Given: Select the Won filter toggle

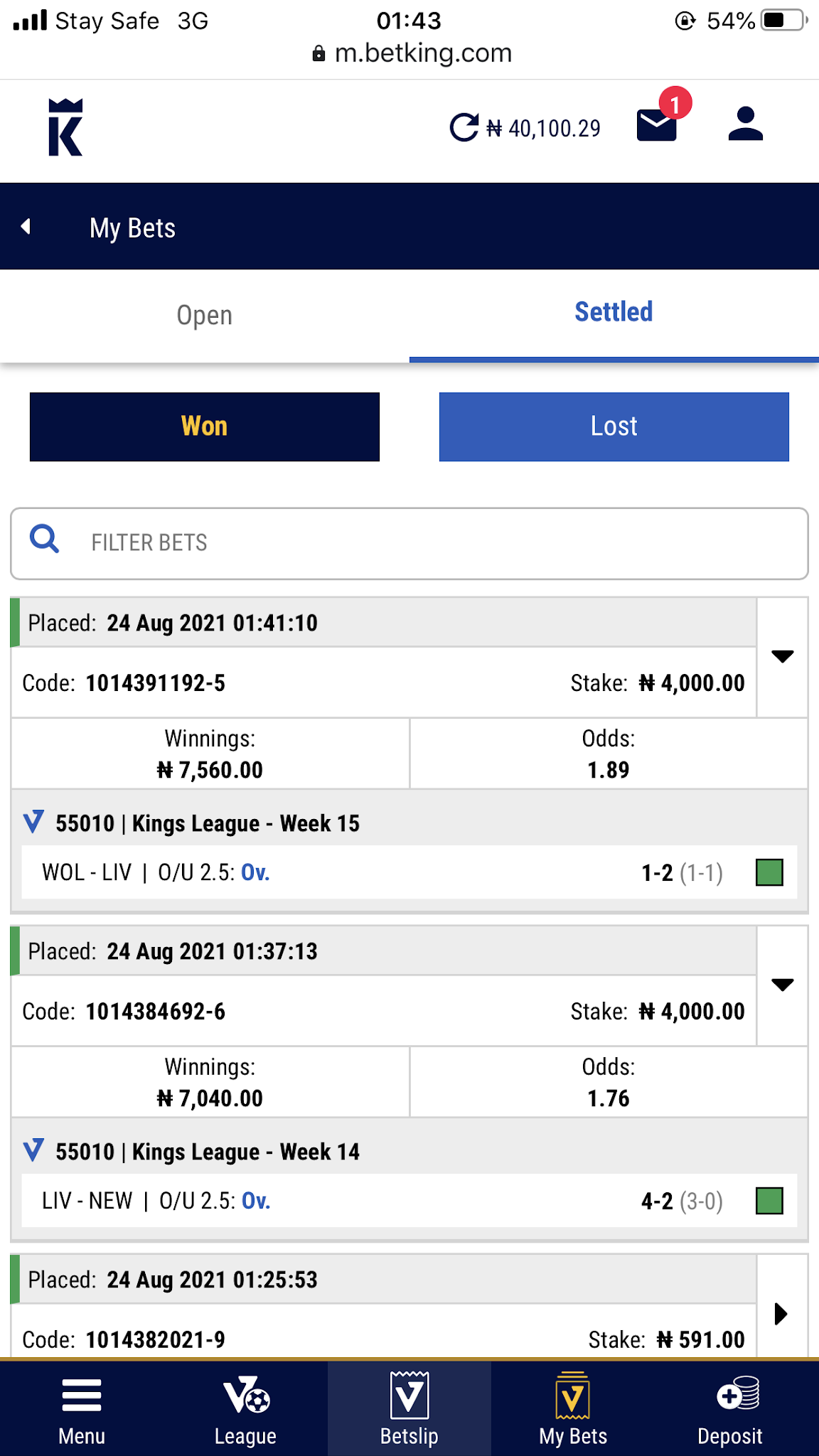Looking at the screenshot, I should coord(205,427).
